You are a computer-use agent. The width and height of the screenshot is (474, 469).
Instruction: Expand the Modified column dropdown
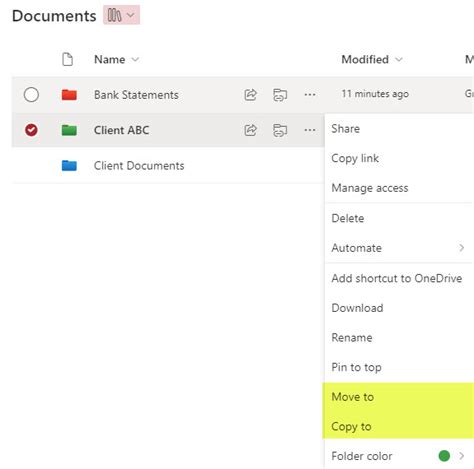click(399, 60)
